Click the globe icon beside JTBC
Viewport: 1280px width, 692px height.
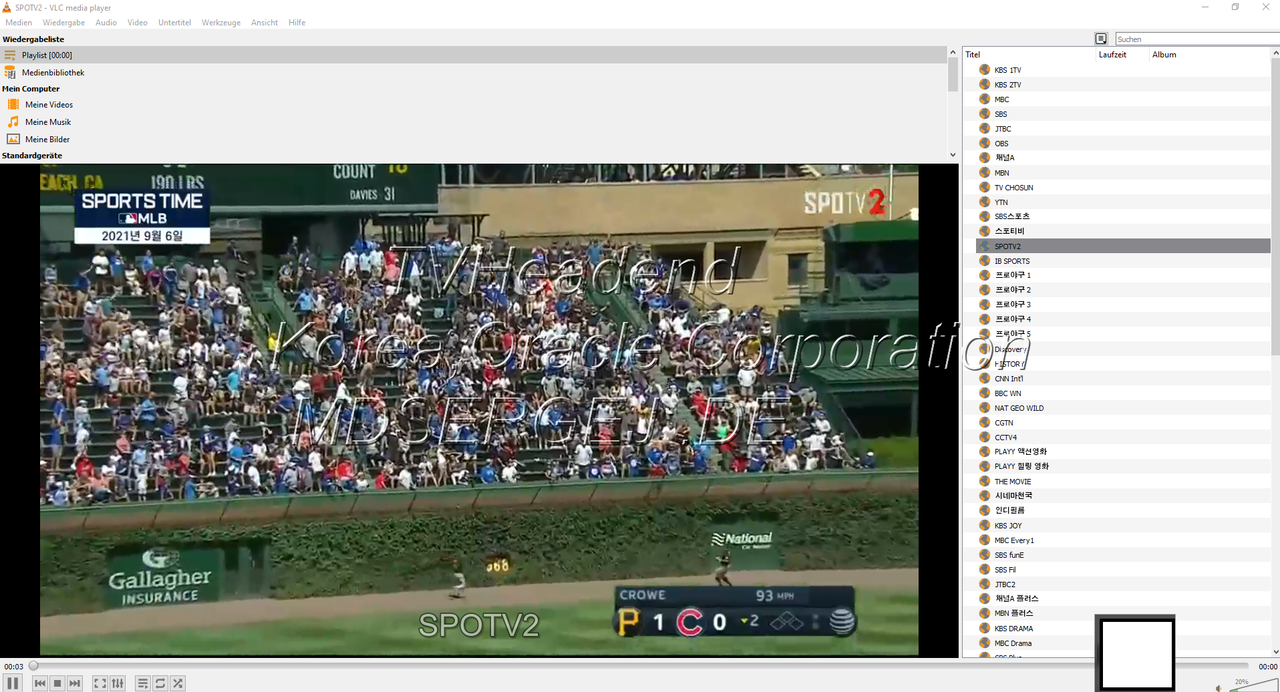[984, 129]
